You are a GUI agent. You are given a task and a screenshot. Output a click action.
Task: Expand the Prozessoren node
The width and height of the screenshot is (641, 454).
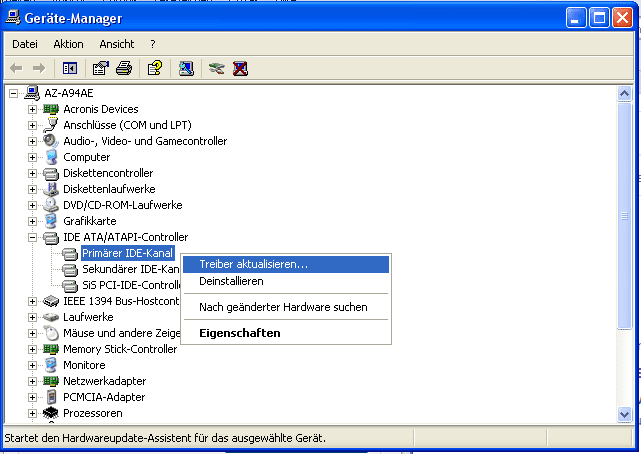point(32,413)
